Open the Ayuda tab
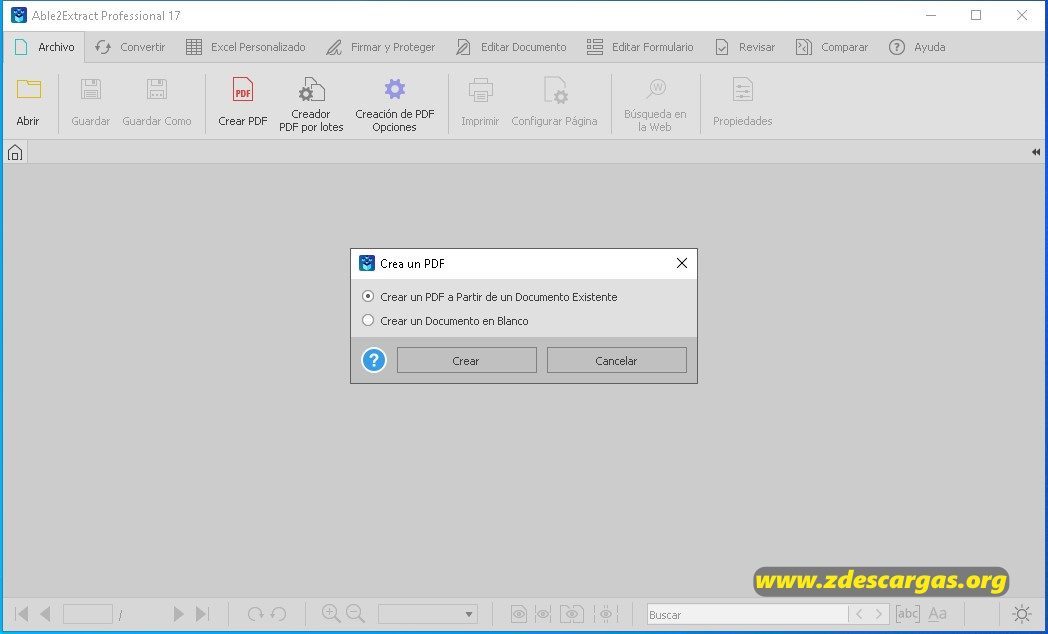The width and height of the screenshot is (1048, 634). coord(916,47)
